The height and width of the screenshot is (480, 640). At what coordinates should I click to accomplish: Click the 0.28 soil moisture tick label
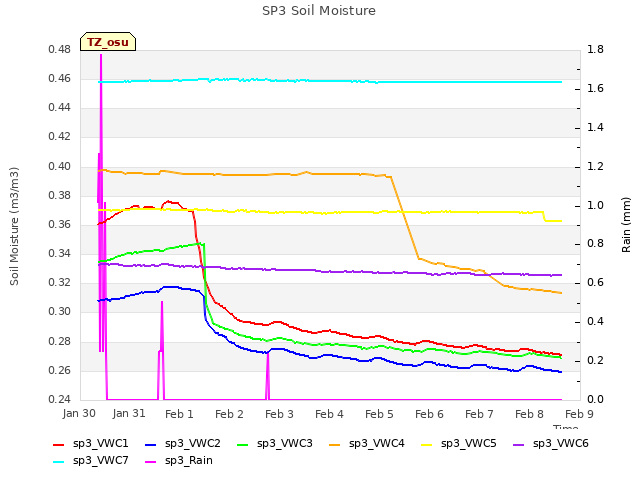[x=60, y=341]
